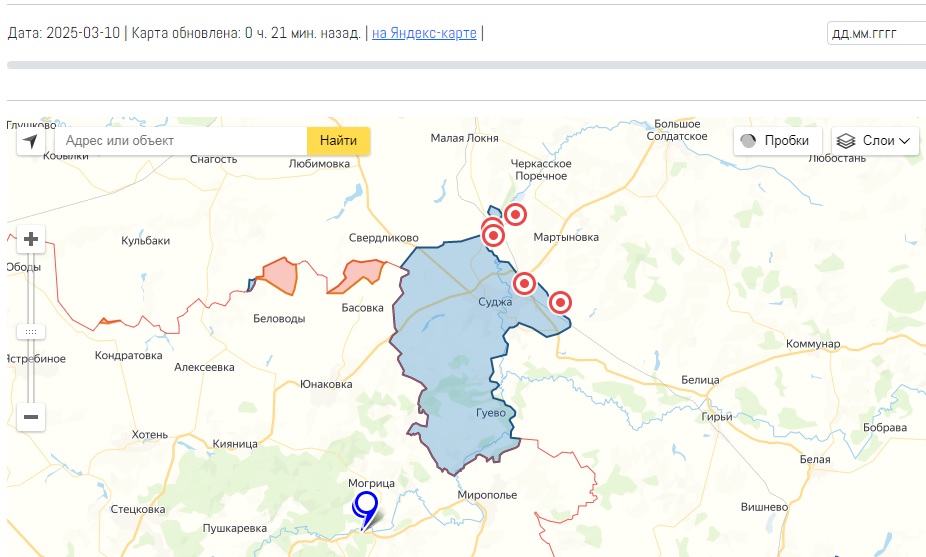
Task: Open the на Яндекс-карте link
Action: [424, 33]
